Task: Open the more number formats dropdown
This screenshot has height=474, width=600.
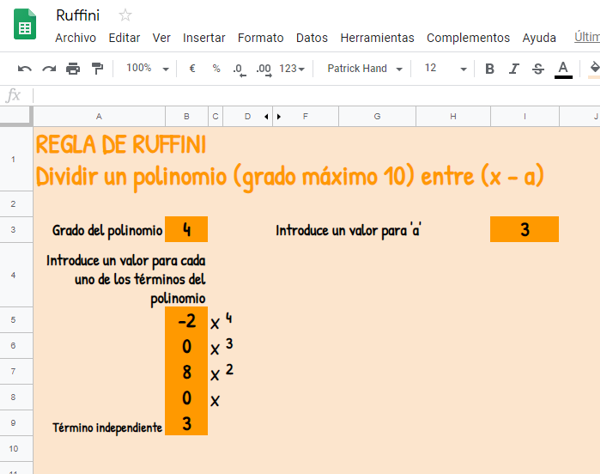Action: click(292, 69)
